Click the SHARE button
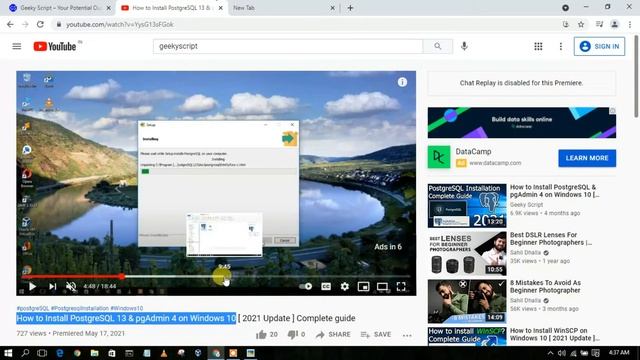 tap(333, 334)
